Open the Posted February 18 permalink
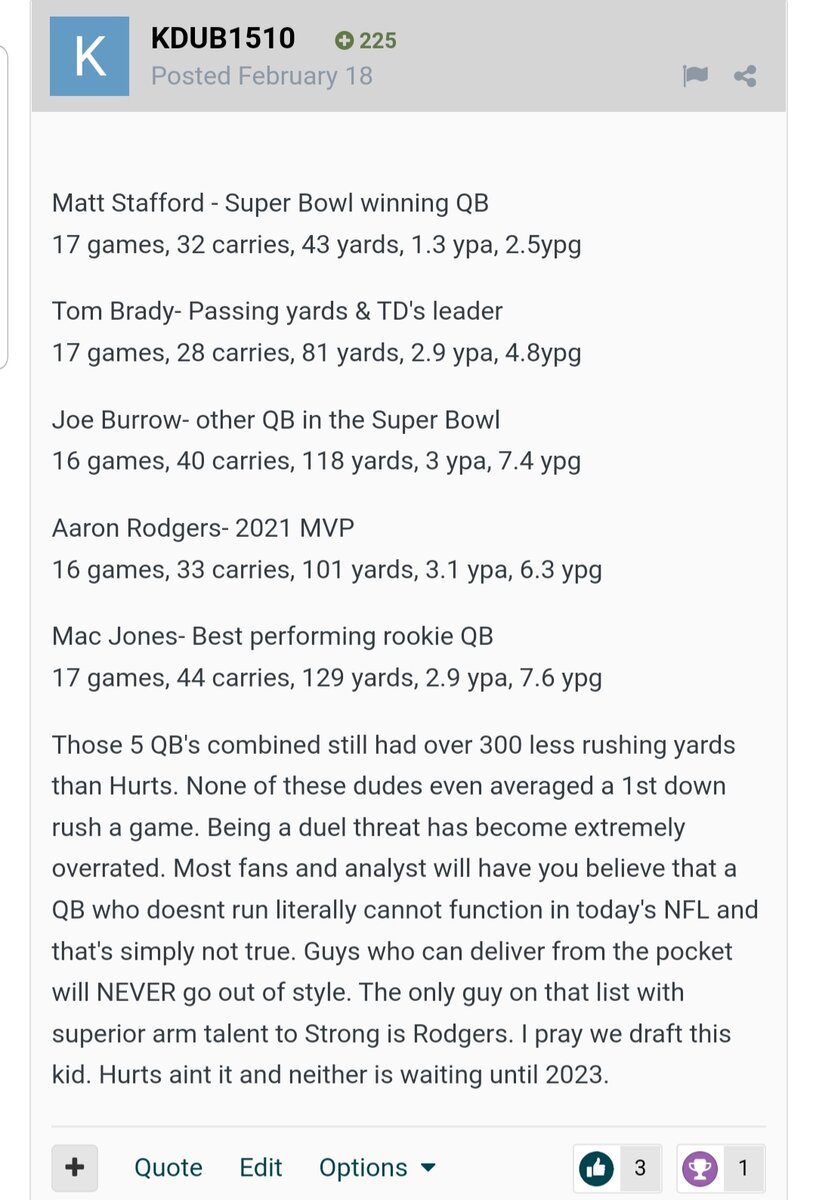This screenshot has width=816, height=1200. 262,76
